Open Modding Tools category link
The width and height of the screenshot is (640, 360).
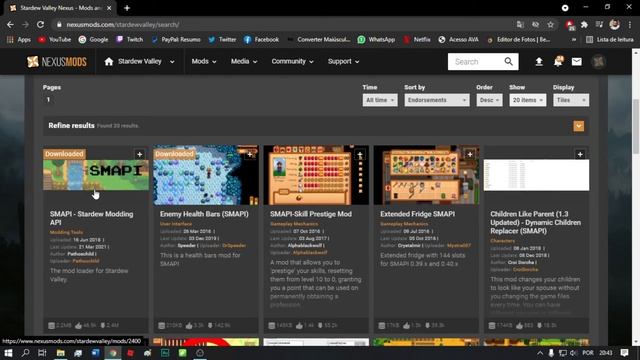[67, 232]
